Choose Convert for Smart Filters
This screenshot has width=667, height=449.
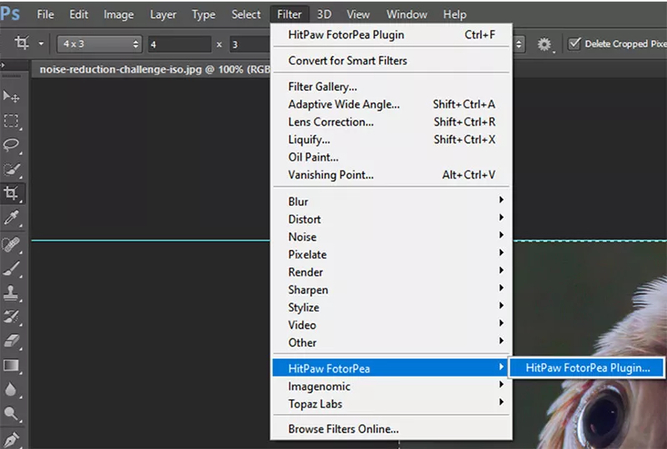(347, 60)
